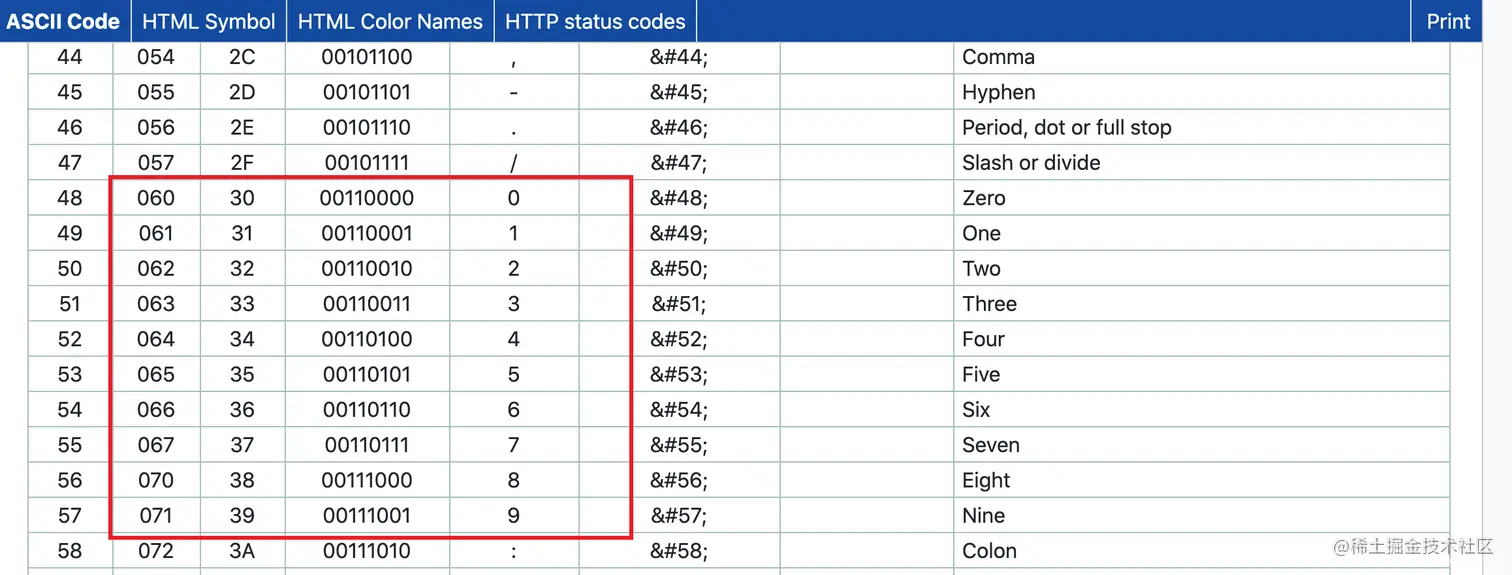The image size is (1512, 575).
Task: Switch to HTML Symbol tab
Action: click(x=209, y=21)
